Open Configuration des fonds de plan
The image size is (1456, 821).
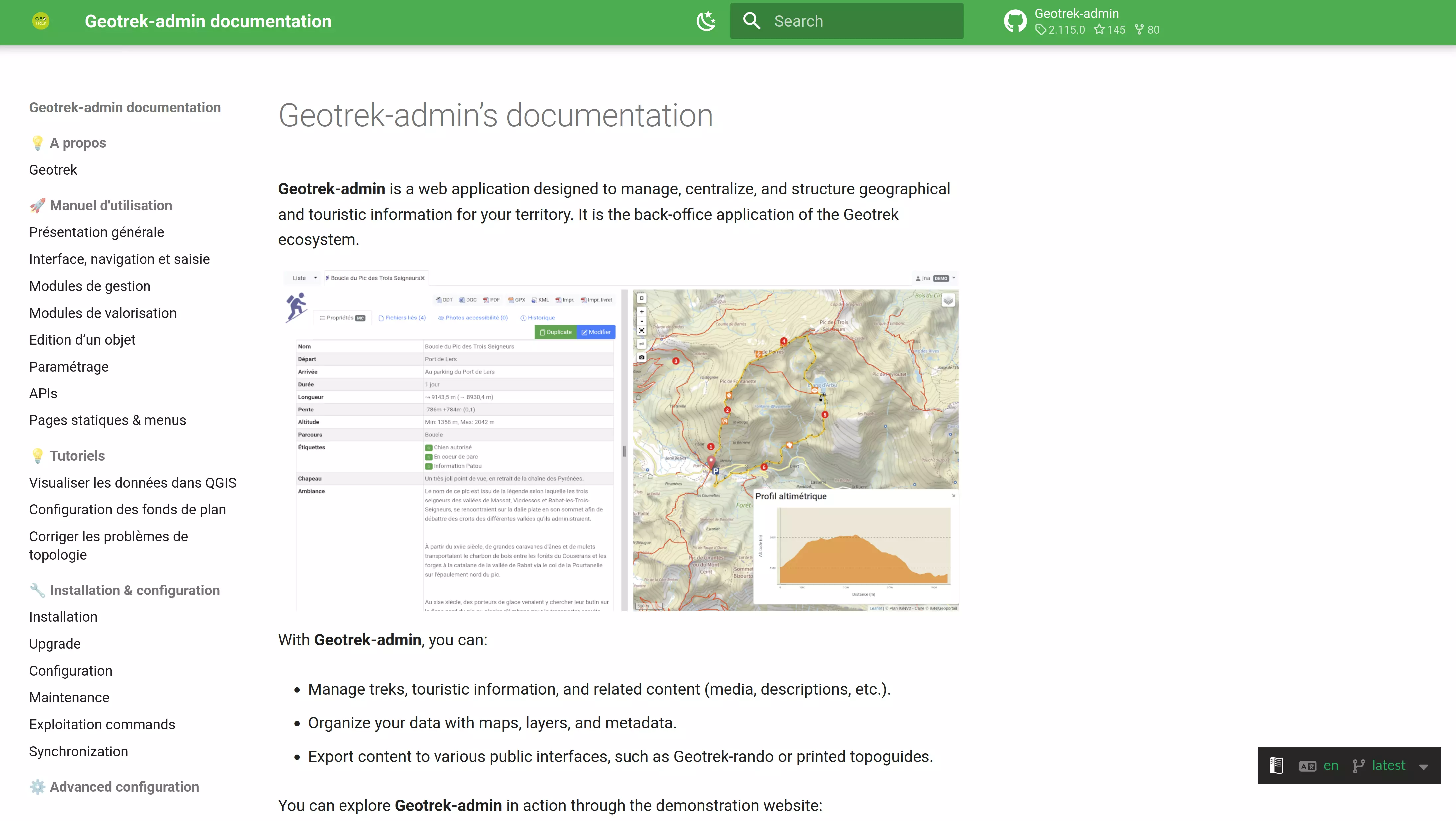pyautogui.click(x=128, y=510)
